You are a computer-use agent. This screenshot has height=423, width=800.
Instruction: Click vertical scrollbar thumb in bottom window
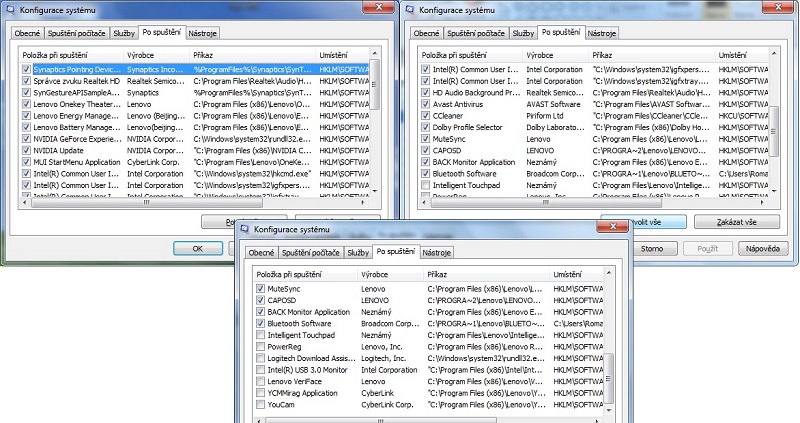click(x=609, y=378)
